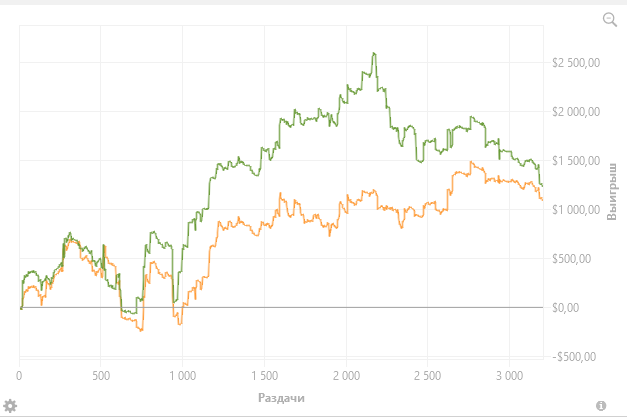
Task: Click the 500 tick on x-axis
Action: point(101,377)
